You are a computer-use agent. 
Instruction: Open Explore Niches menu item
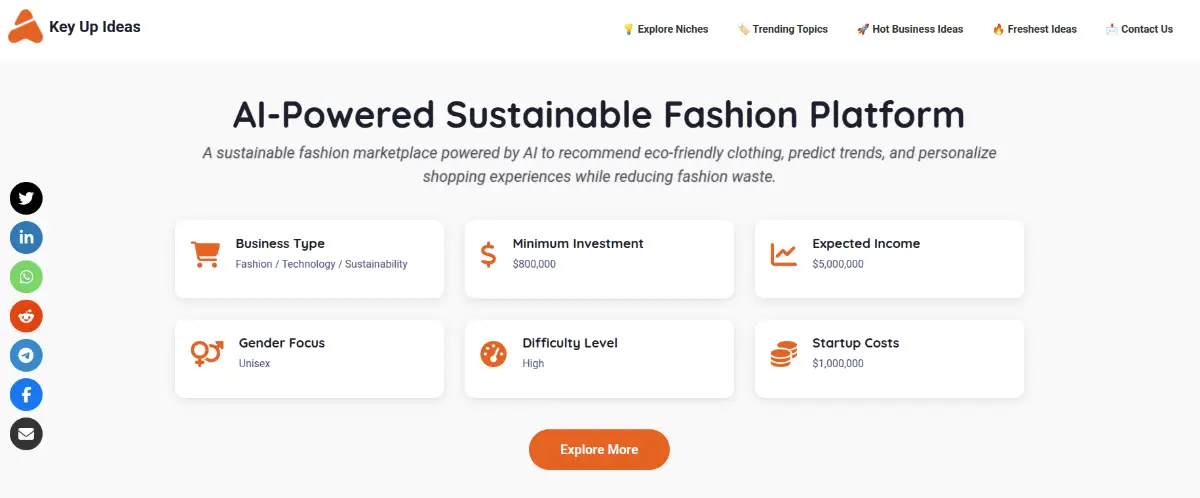(x=665, y=29)
